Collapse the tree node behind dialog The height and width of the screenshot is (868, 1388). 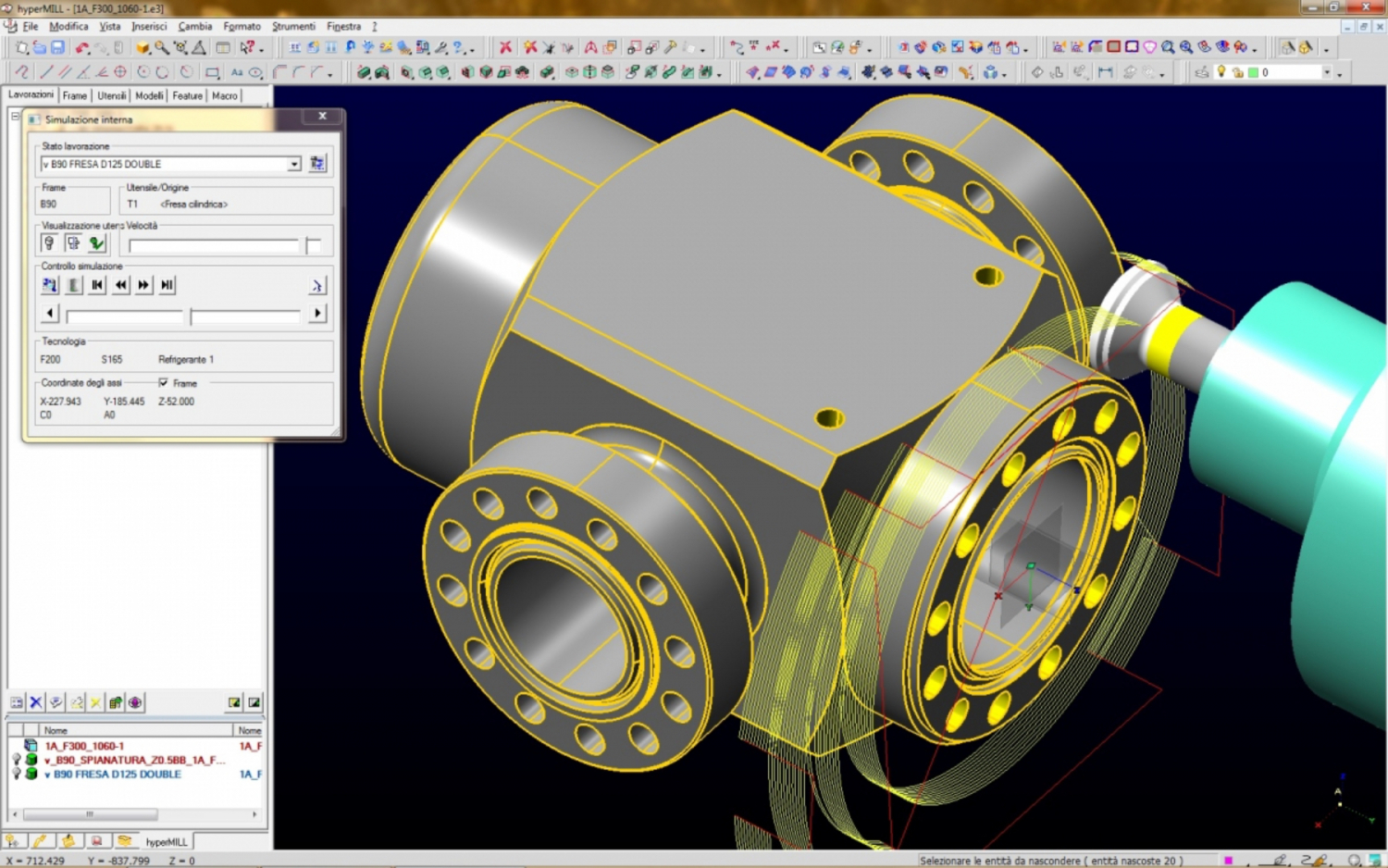(x=15, y=116)
